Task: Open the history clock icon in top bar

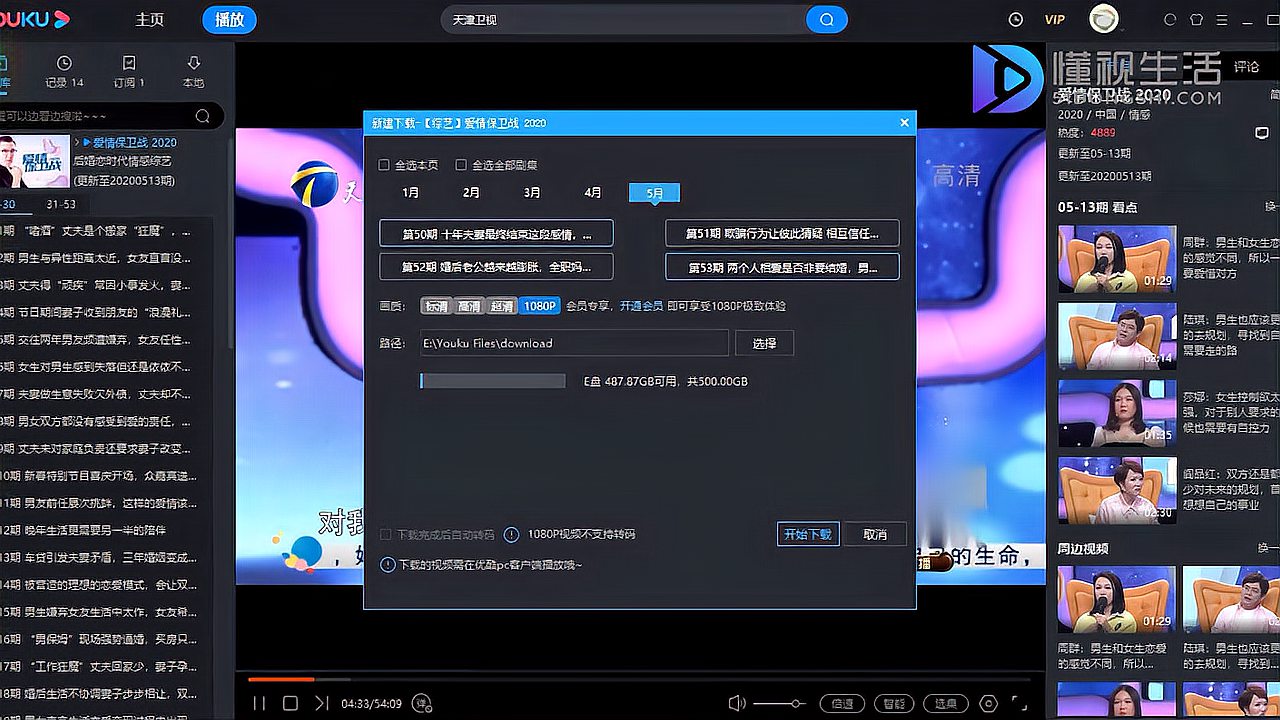Action: pyautogui.click(x=1016, y=19)
